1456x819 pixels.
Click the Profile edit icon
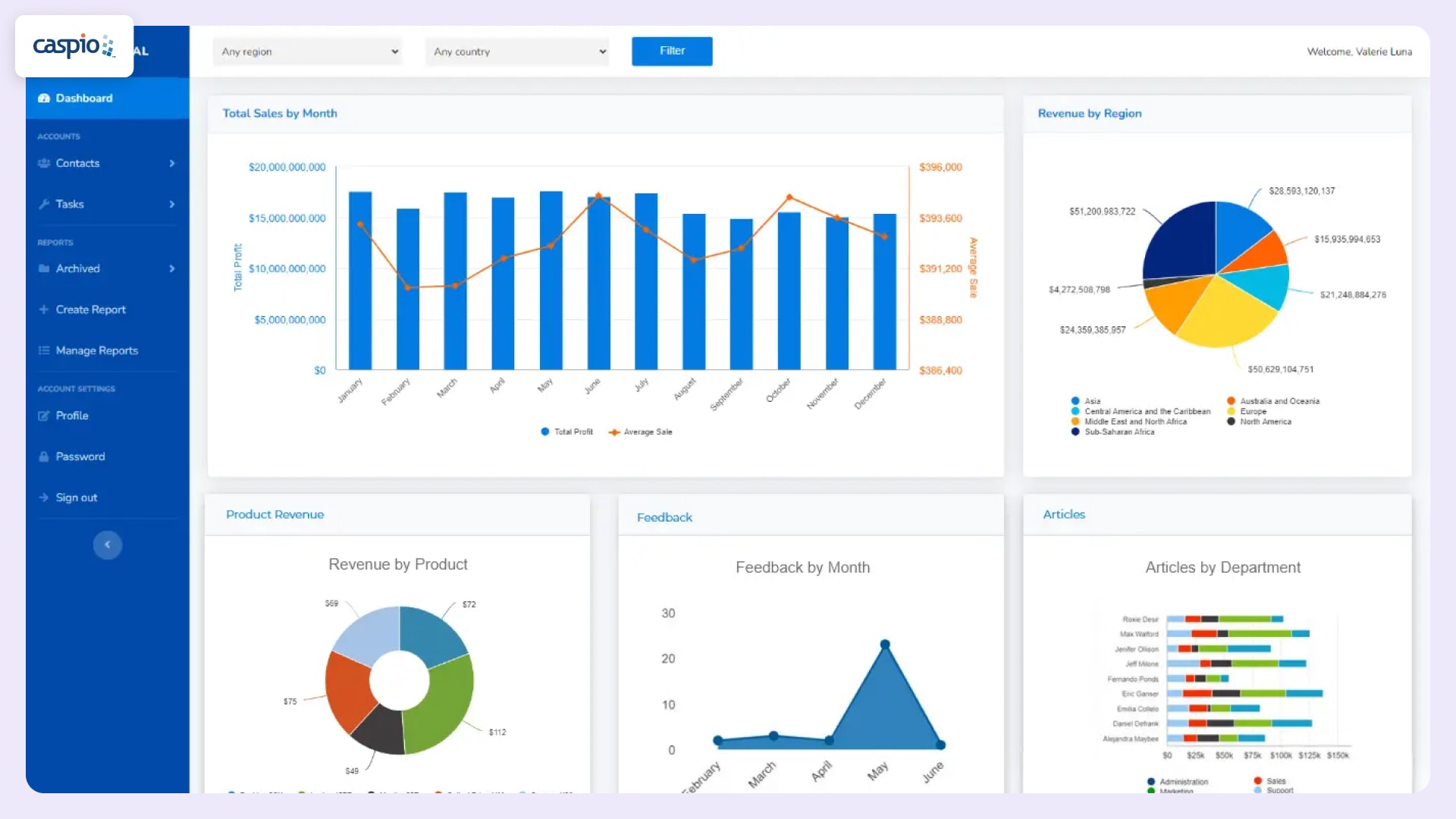tap(44, 416)
